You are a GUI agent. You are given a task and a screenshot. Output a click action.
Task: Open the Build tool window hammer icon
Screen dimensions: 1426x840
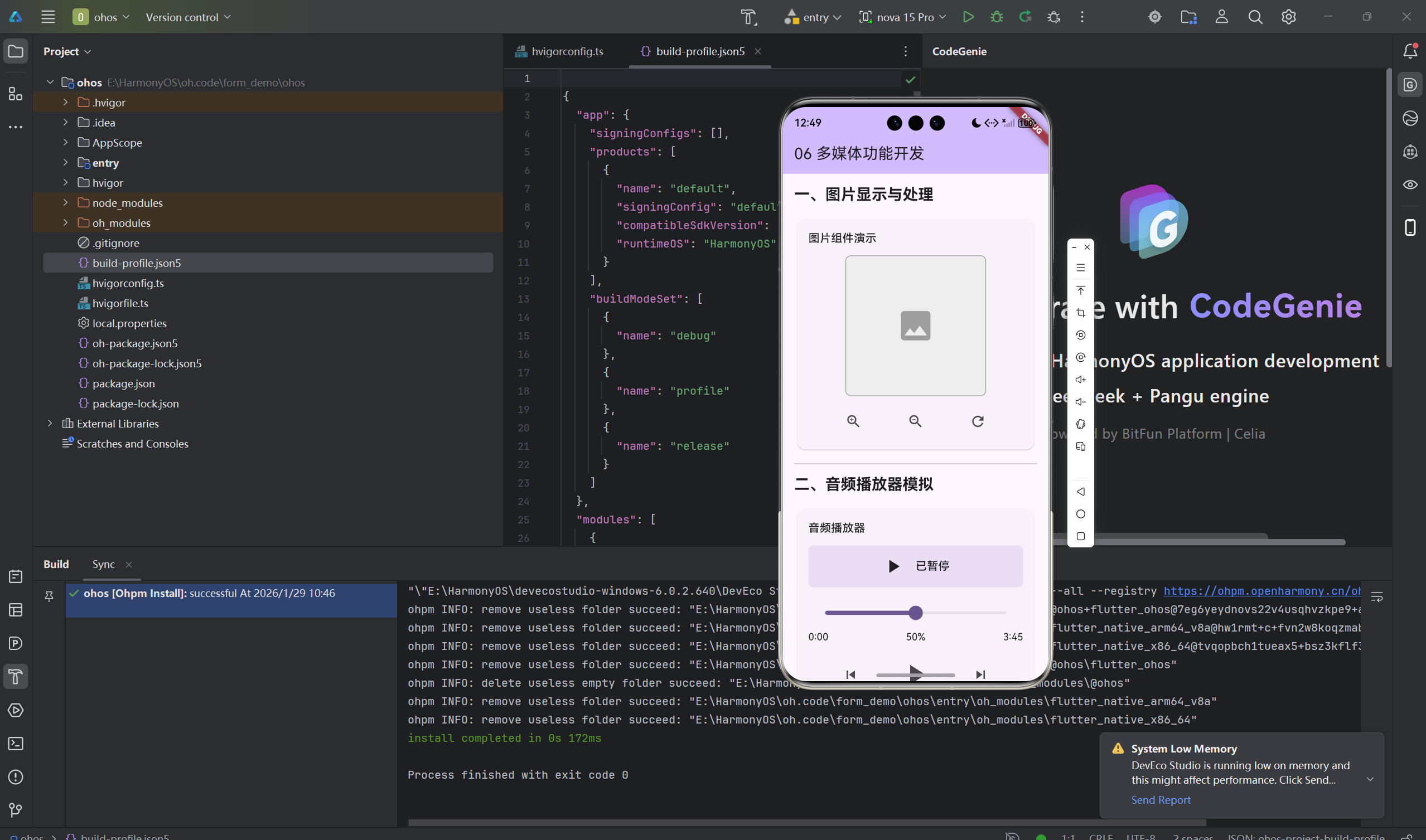15,677
